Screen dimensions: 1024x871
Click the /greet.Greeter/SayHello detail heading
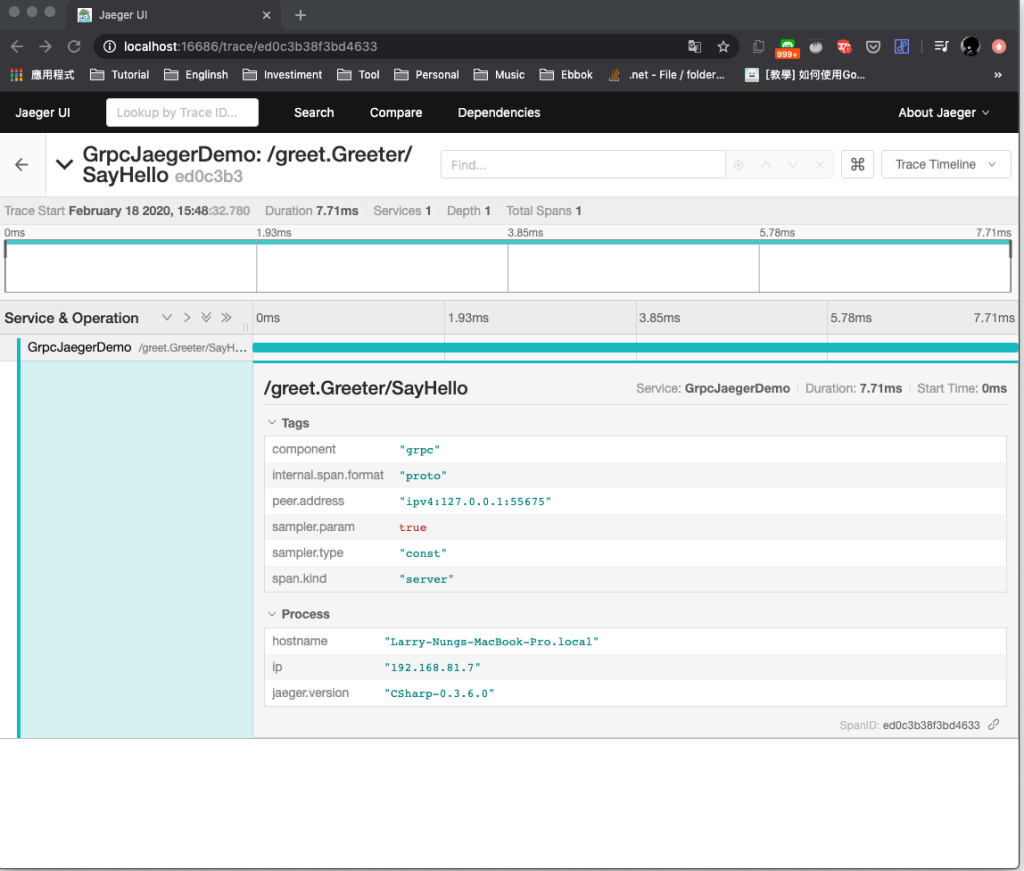click(366, 388)
